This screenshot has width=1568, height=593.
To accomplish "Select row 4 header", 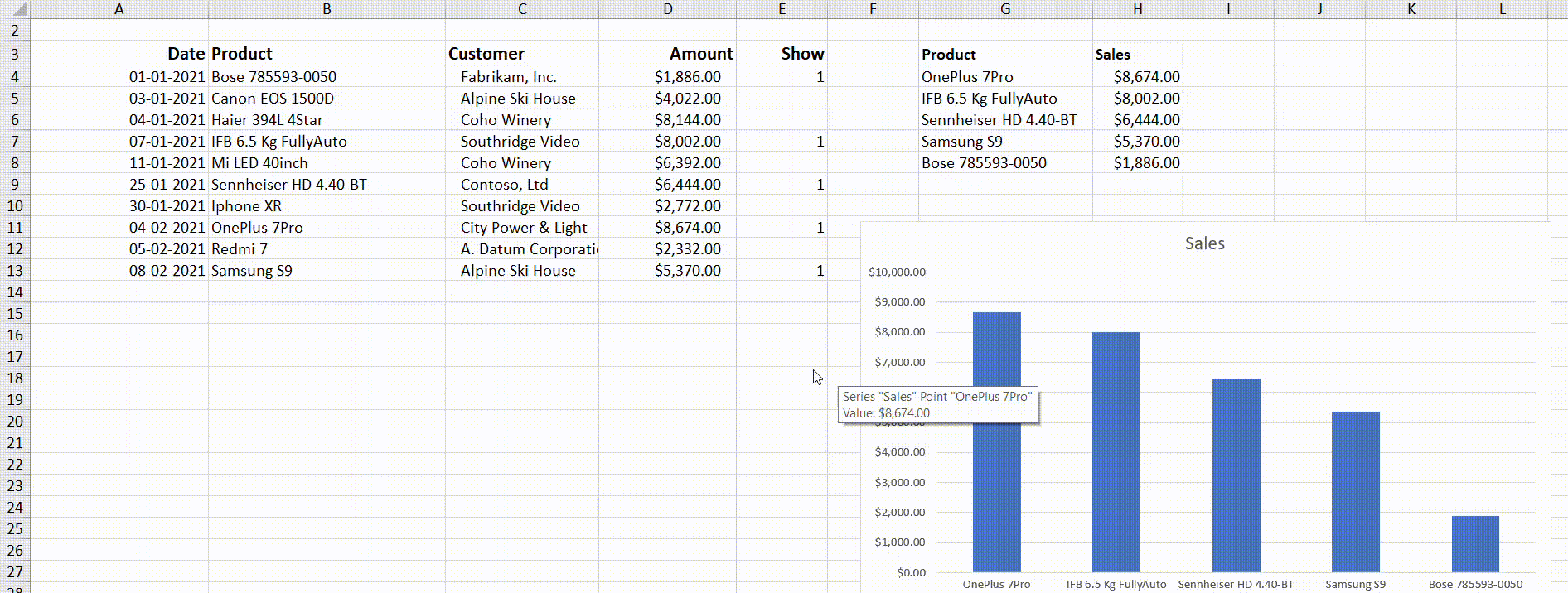I will click(x=15, y=77).
